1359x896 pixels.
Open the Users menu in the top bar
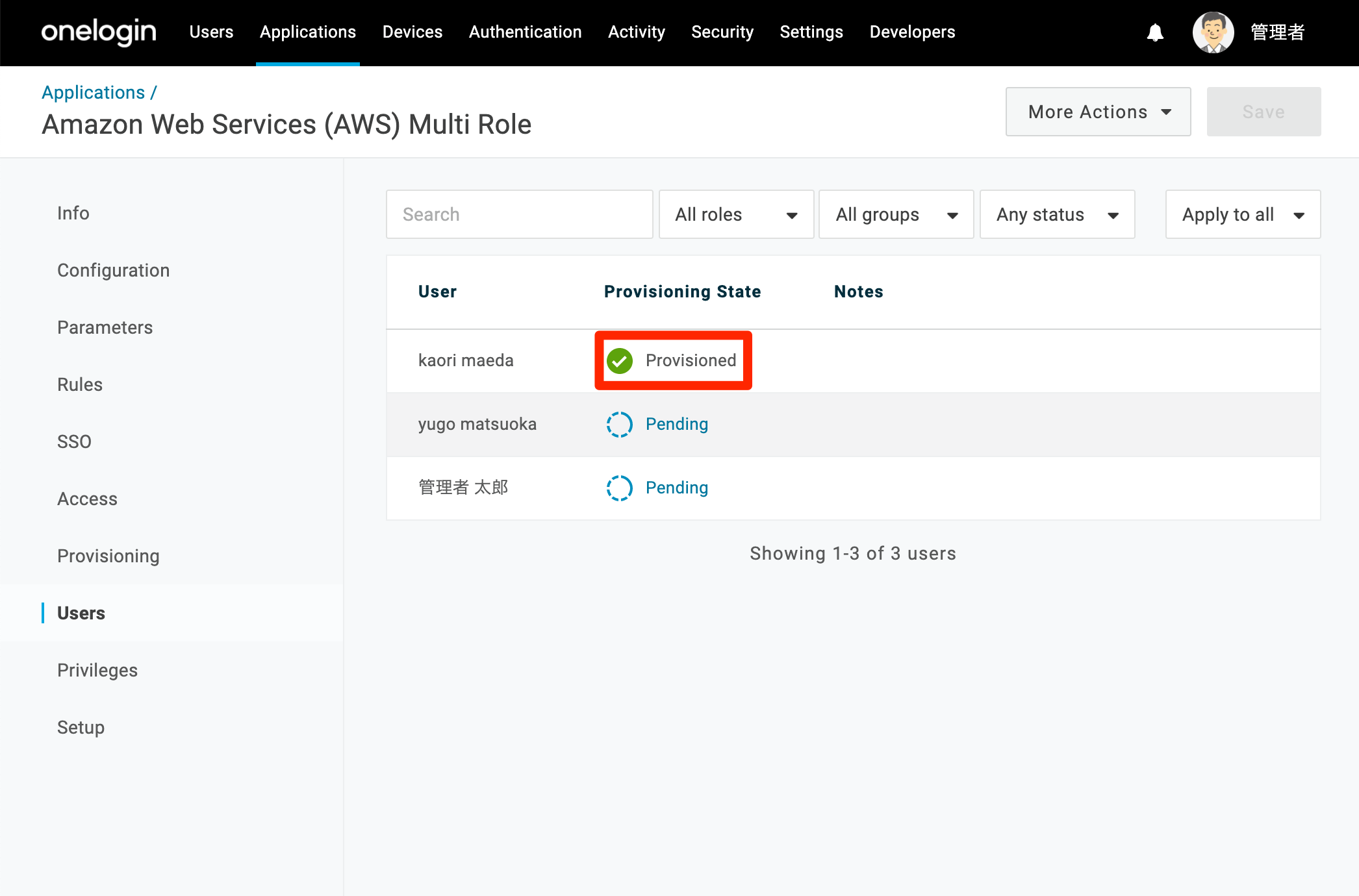tap(211, 32)
